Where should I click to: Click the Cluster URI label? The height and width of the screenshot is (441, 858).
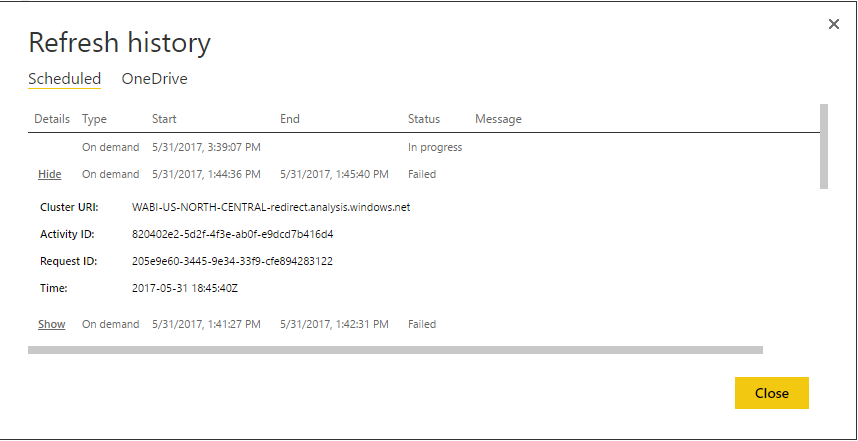pos(69,207)
